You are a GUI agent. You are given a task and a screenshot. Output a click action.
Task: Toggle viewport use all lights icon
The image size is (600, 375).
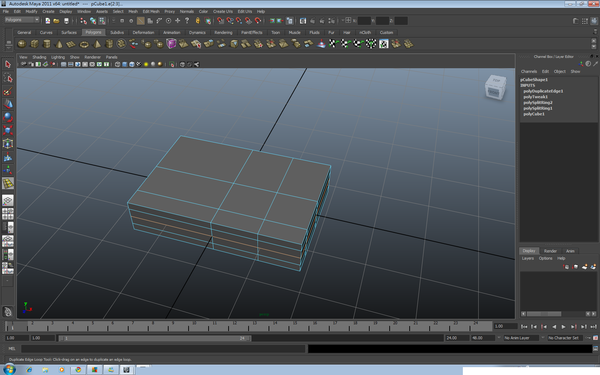pos(146,64)
